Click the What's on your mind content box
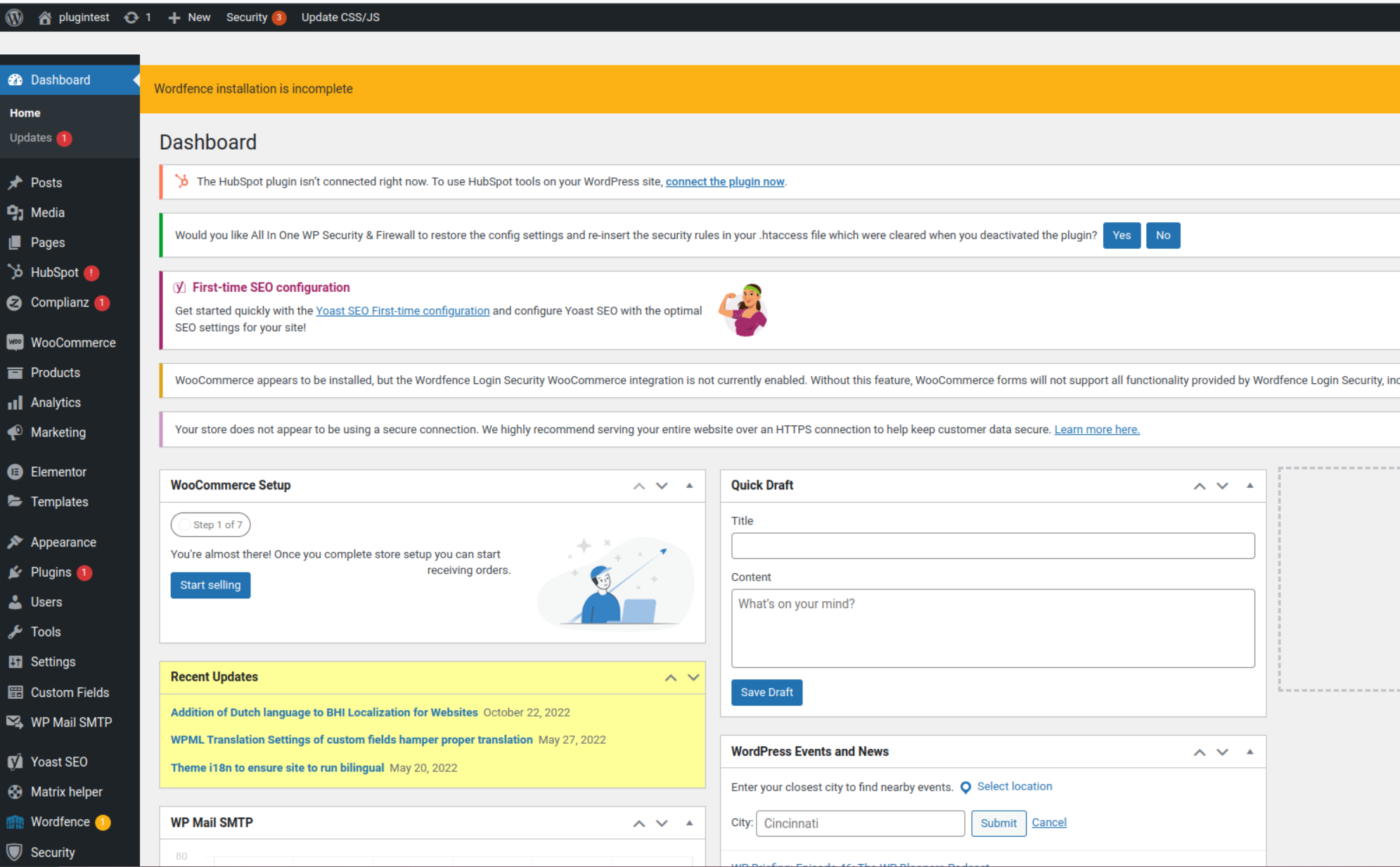Screen dimensions: 1400x867 pos(993,629)
